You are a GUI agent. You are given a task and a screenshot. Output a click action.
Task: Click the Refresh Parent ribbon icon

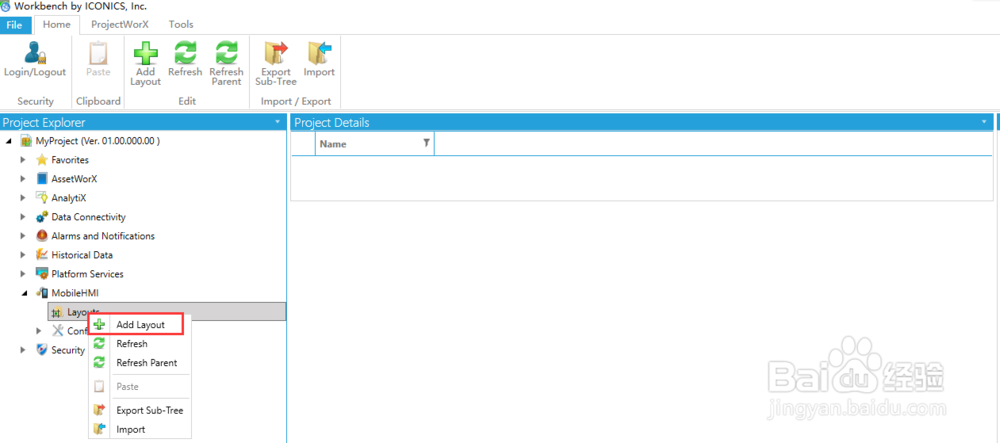pos(226,53)
